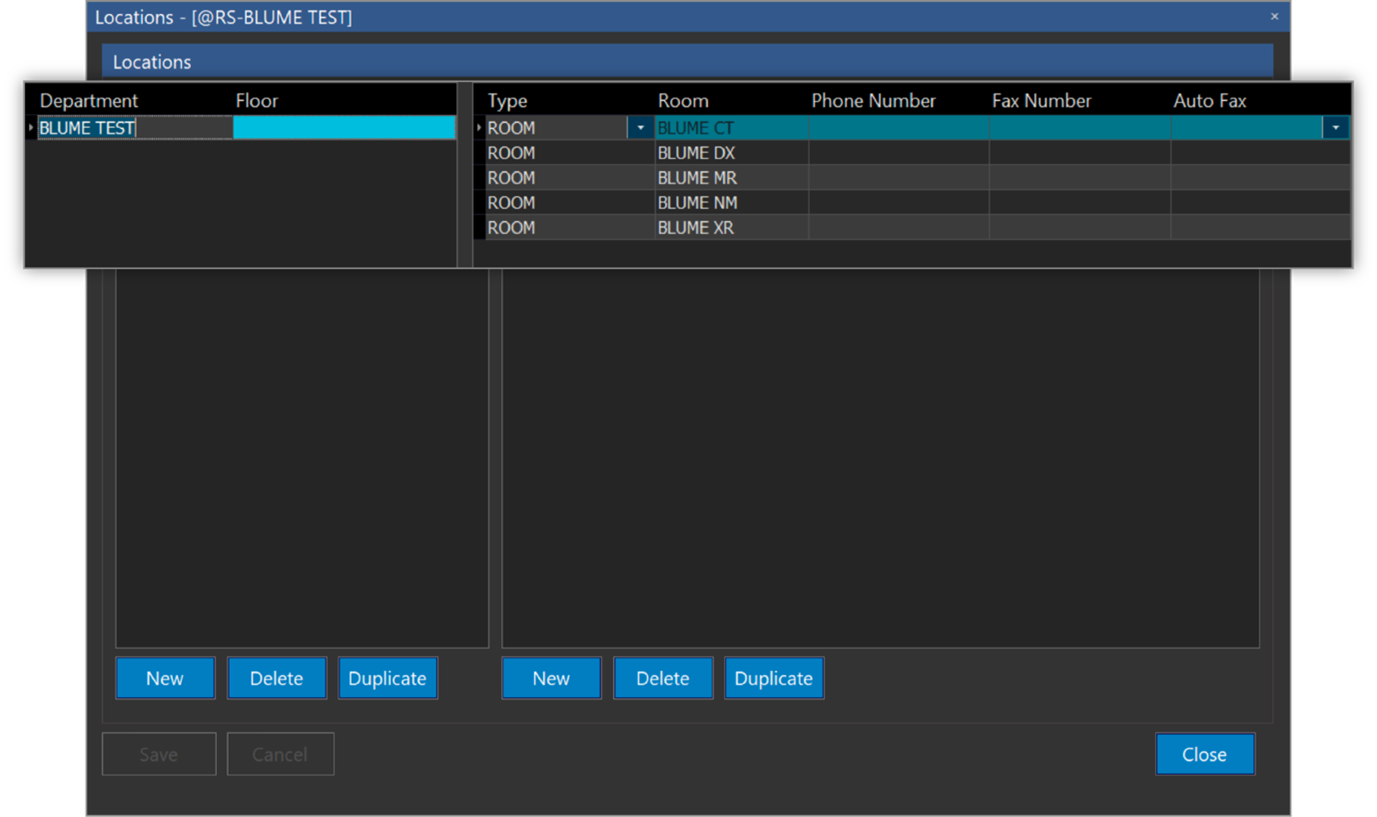Click the Phone Number column header
Image resolution: width=1377 pixels, height=817 pixels.
point(873,101)
